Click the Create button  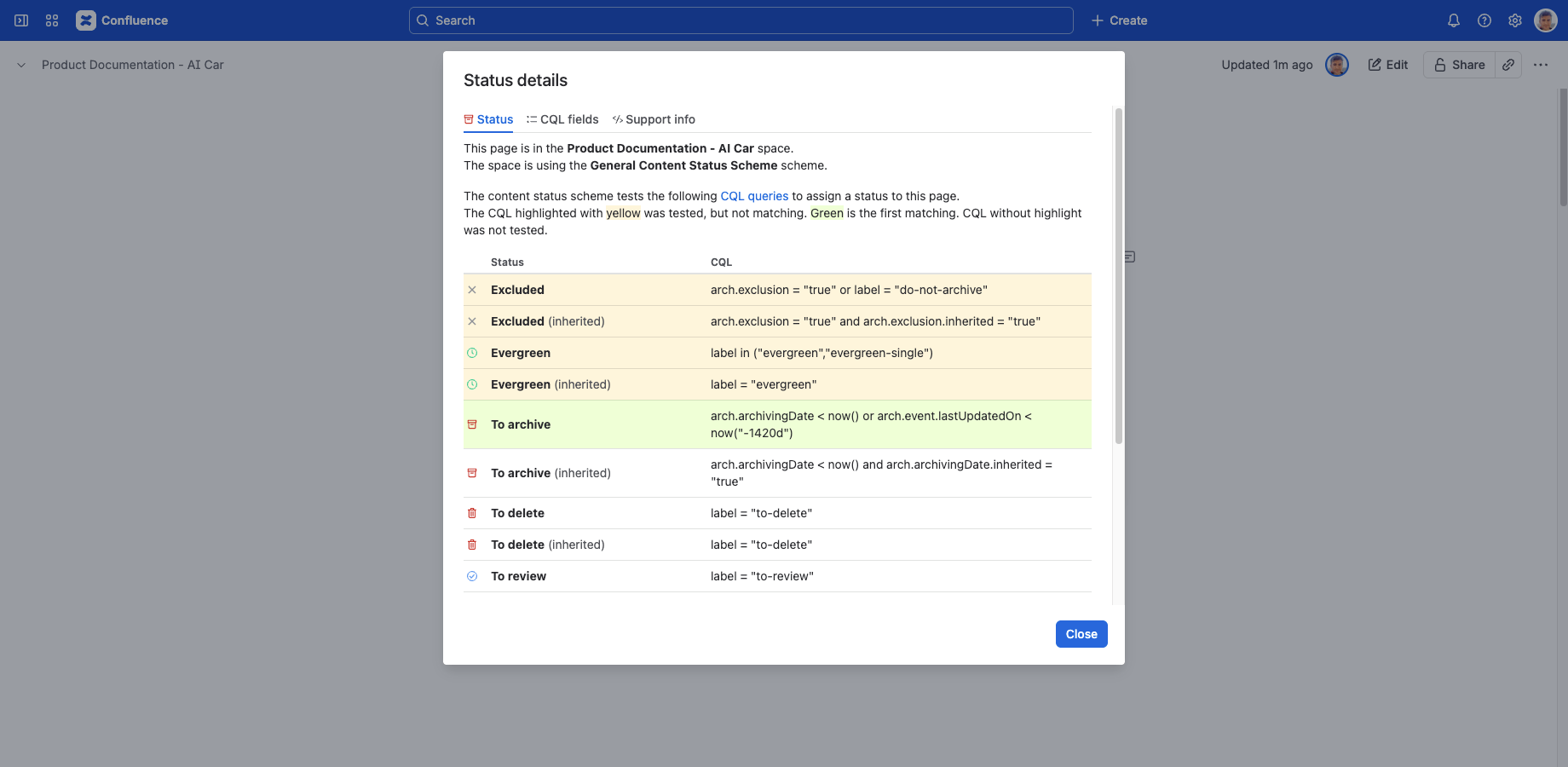[1119, 20]
